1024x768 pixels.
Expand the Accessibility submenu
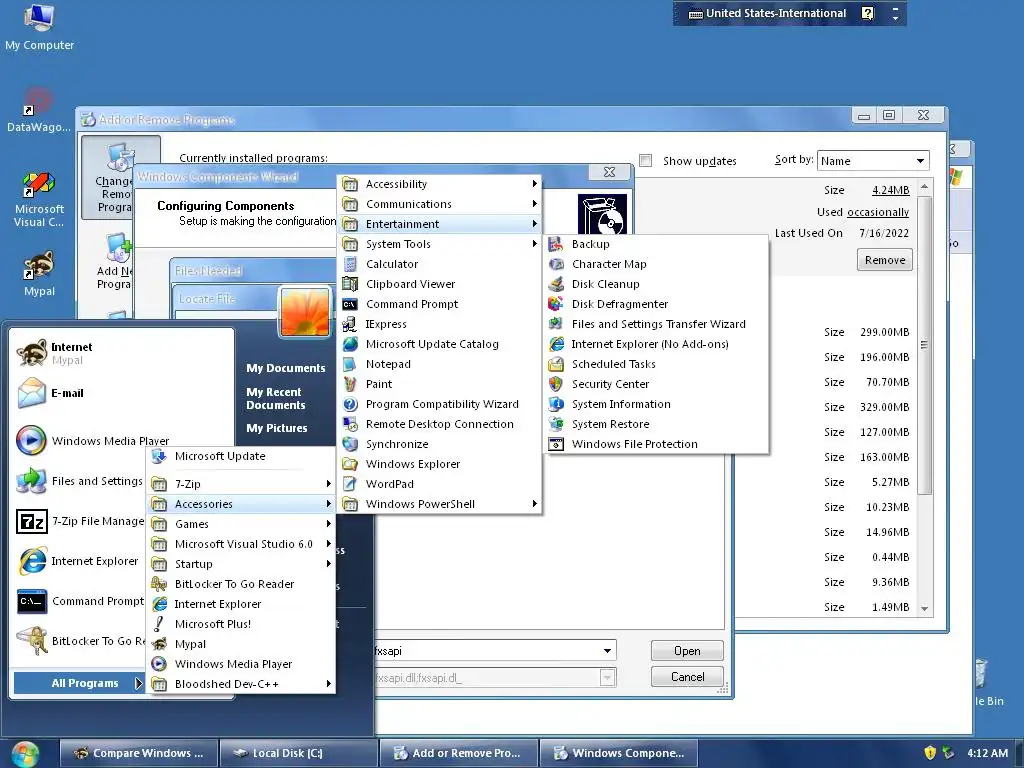point(440,184)
